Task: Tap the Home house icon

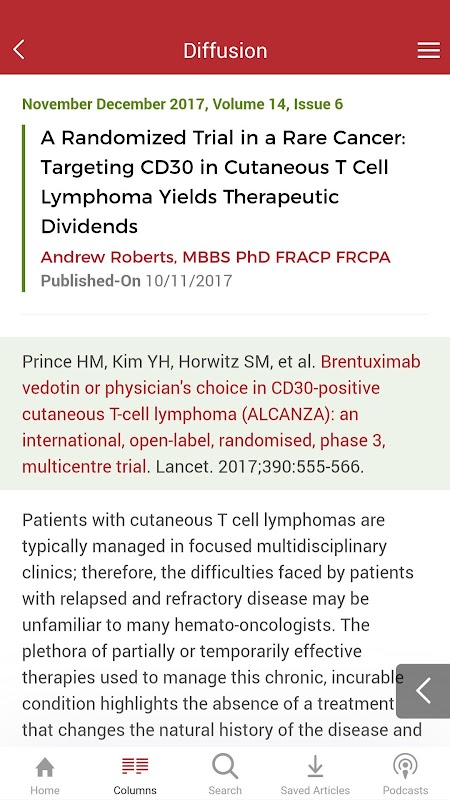Action: pos(45,767)
